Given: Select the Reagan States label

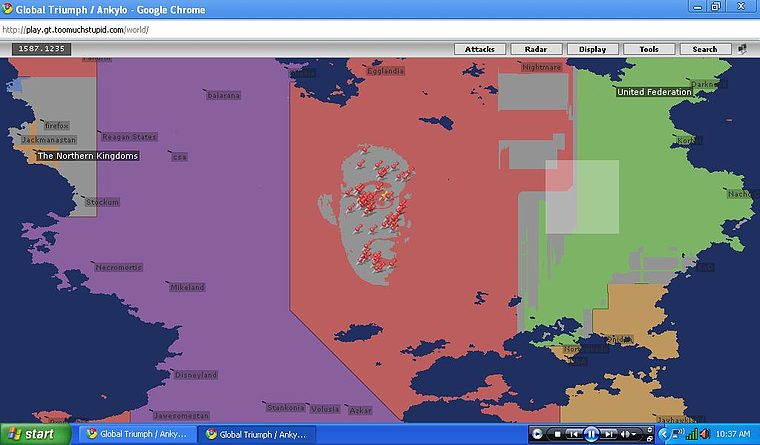Looking at the screenshot, I should pyautogui.click(x=129, y=137).
